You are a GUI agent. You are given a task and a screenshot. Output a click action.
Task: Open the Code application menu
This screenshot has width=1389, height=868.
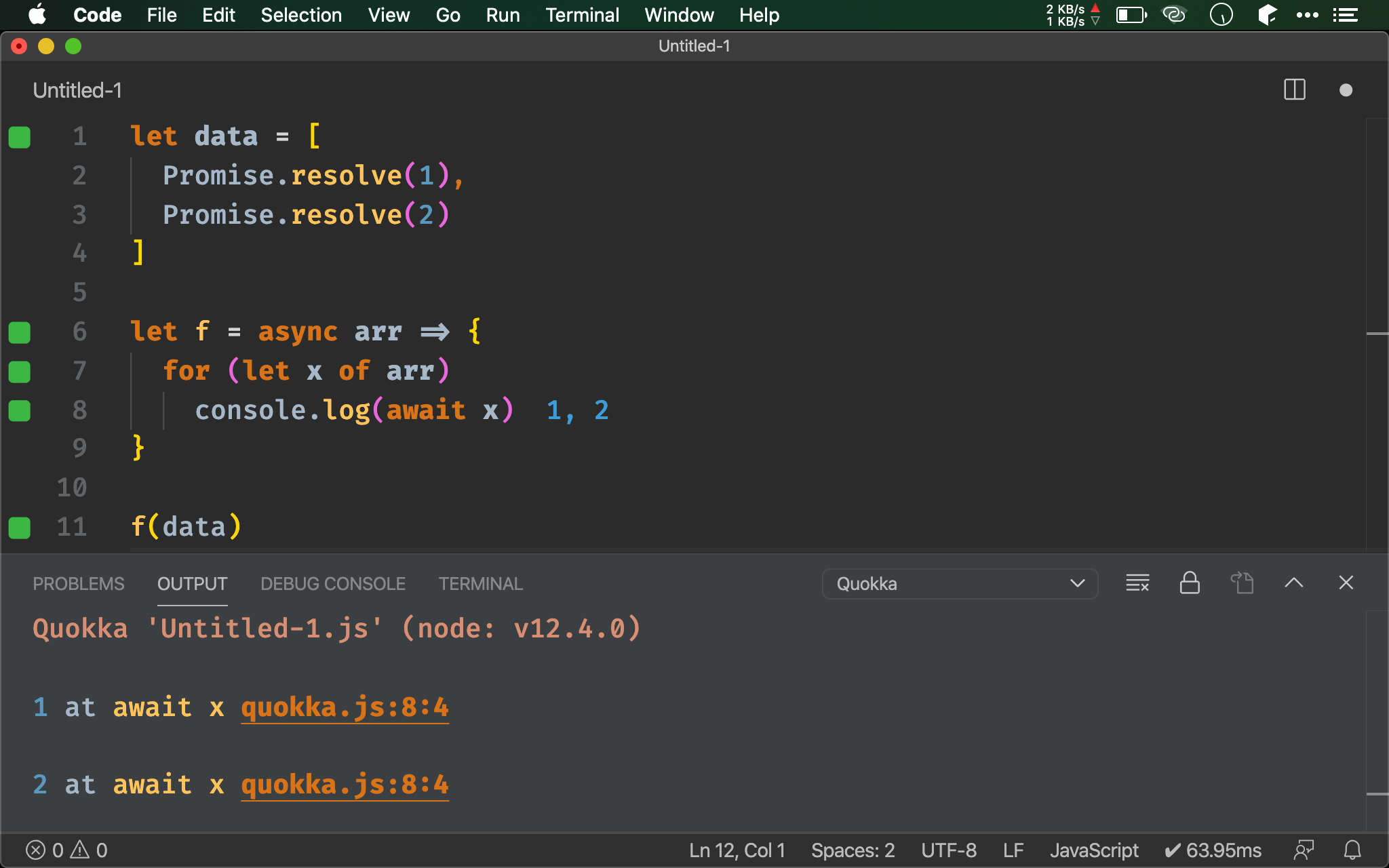pos(97,15)
